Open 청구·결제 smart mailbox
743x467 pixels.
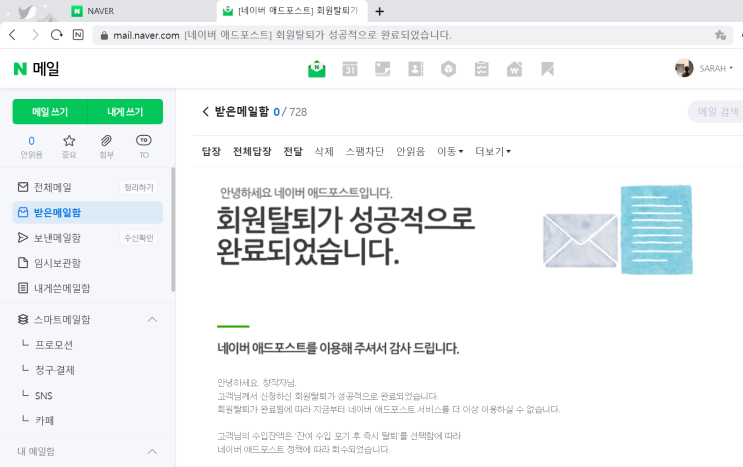[x=54, y=370]
